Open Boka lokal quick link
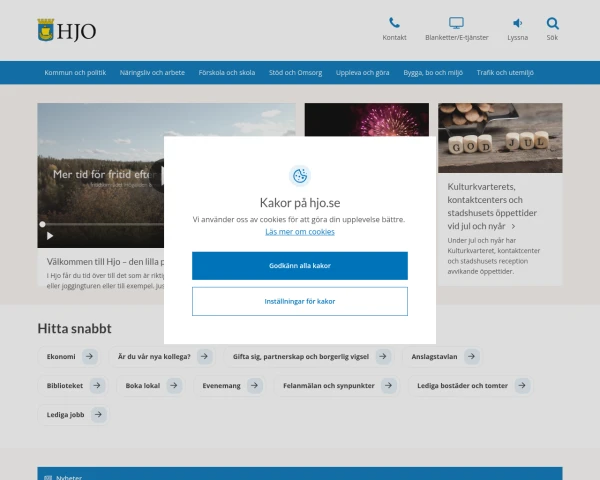Viewport: 600px width, 480px height. coord(151,385)
